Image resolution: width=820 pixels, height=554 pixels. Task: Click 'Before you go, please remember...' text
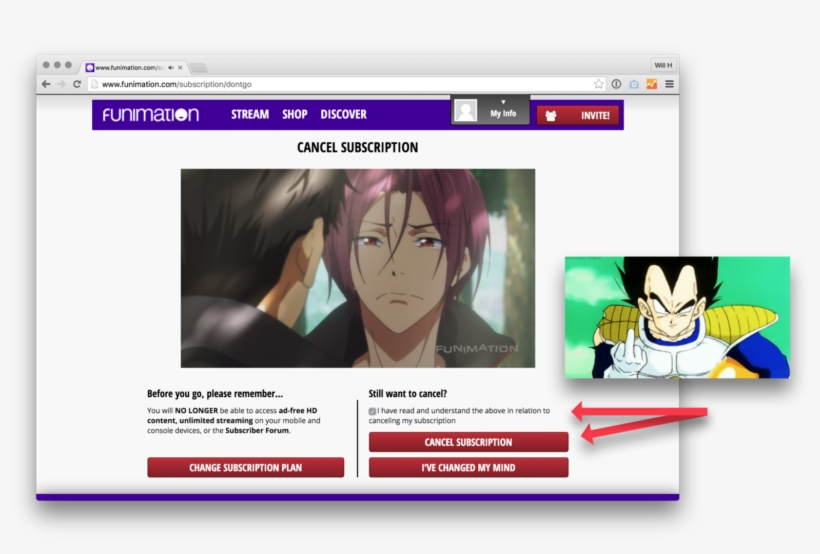coord(215,393)
